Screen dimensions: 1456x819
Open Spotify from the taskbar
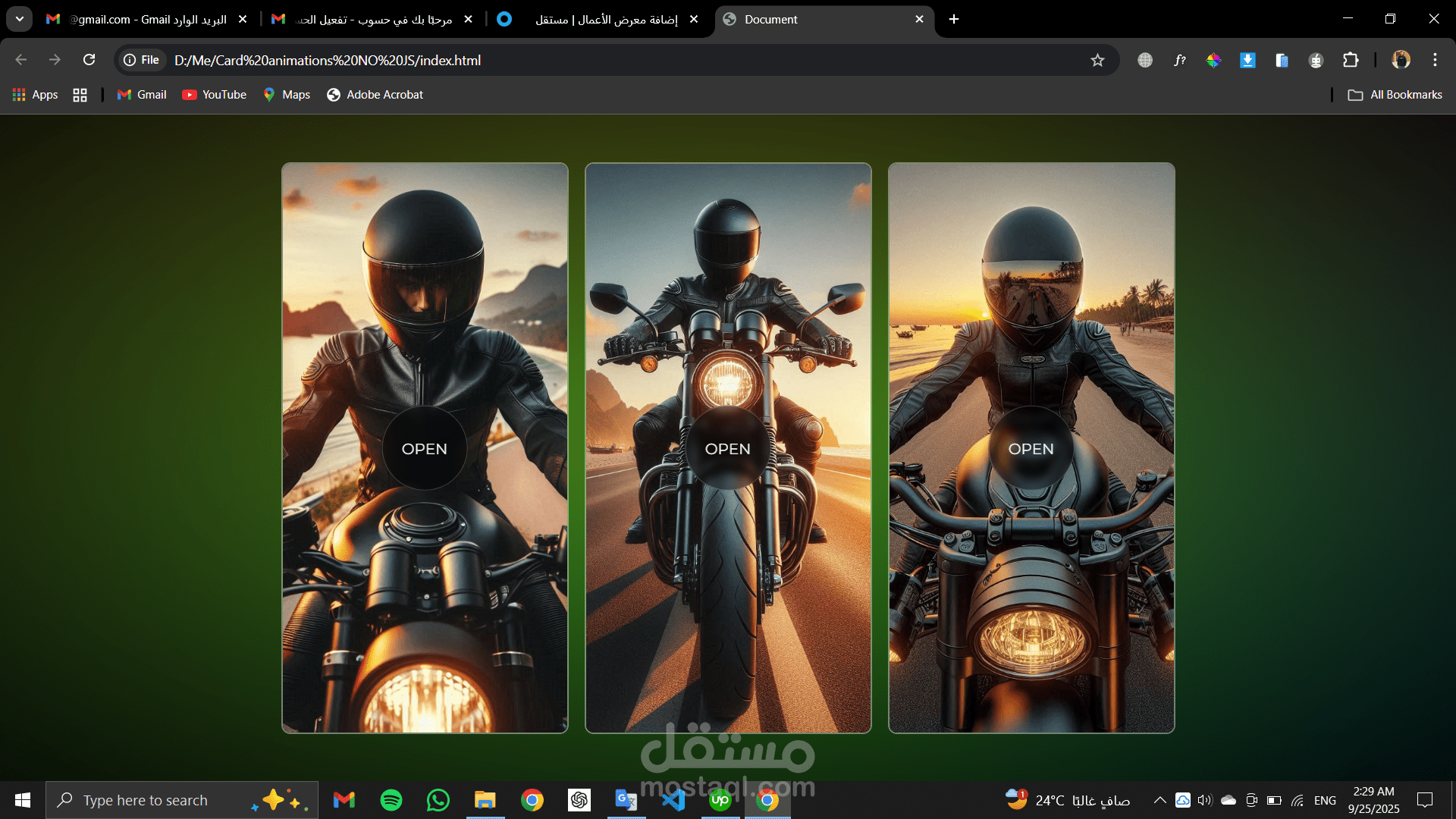point(391,799)
